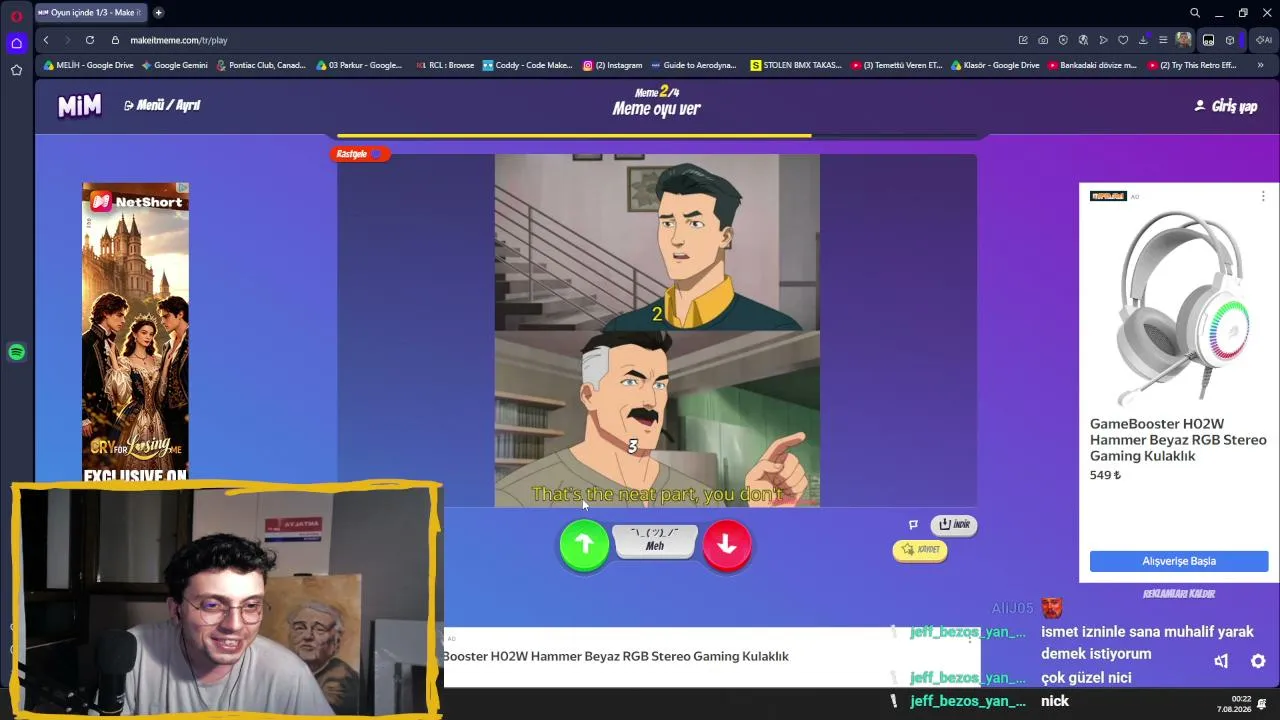Open the bookmarks star in Opera sidebar
Screen dimensions: 1280x720
click(16, 70)
